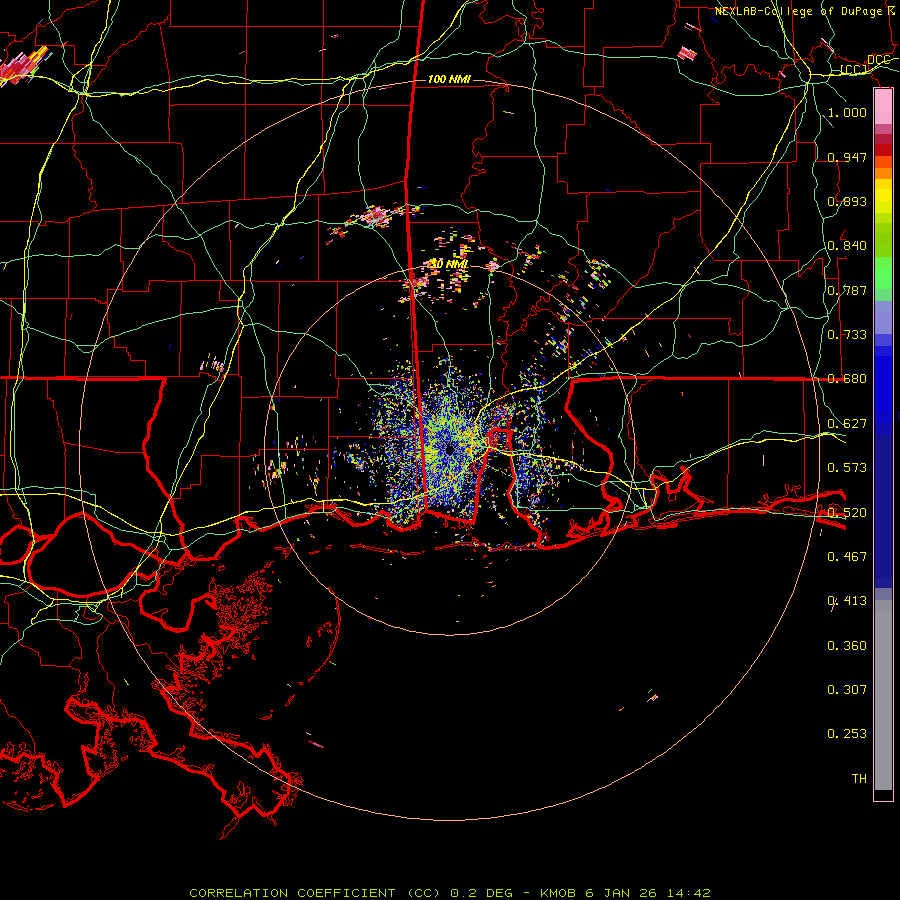Click the black radar site center dot
This screenshot has height=900, width=900.
pyautogui.click(x=450, y=449)
